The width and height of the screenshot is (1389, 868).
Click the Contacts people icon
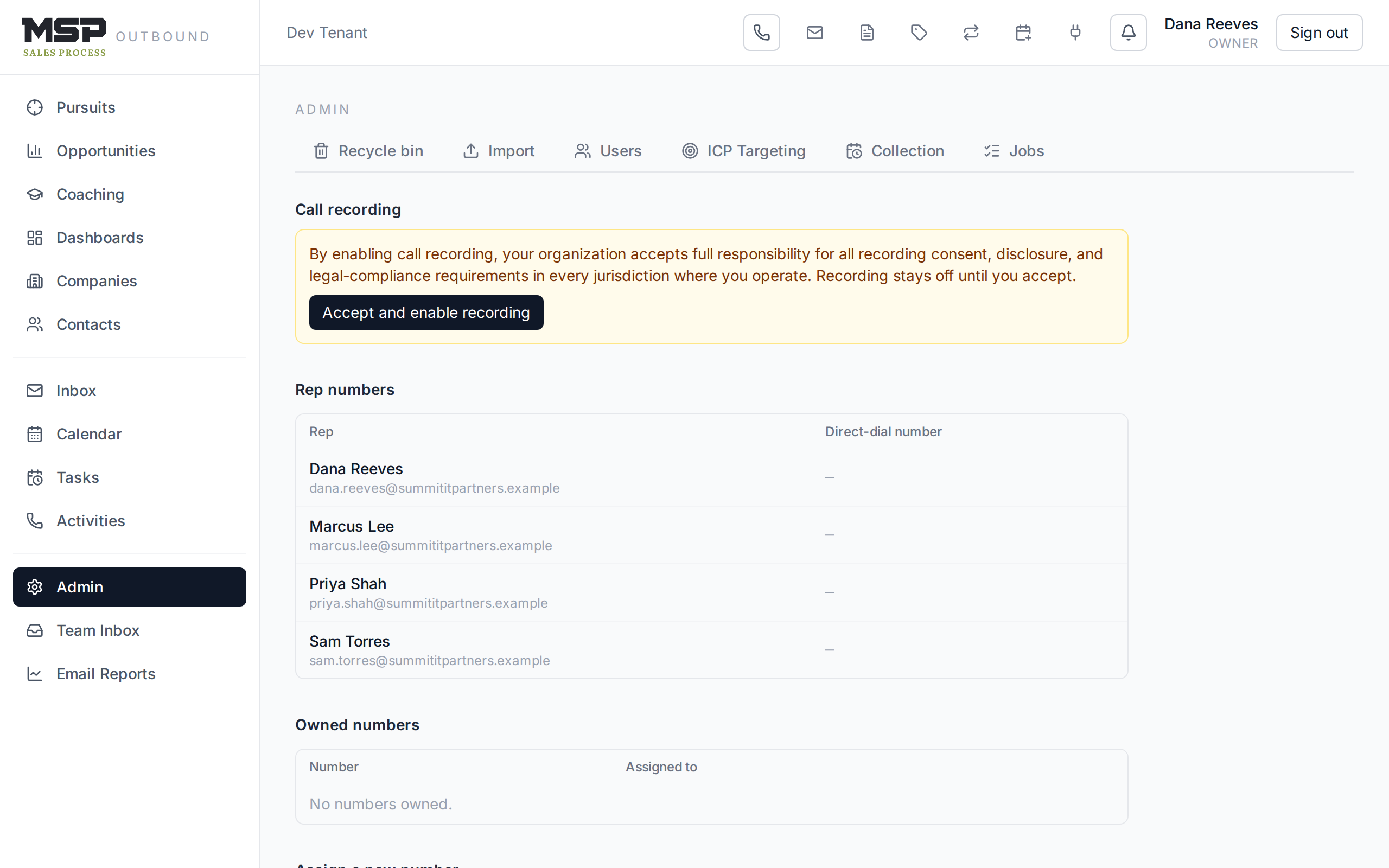point(35,324)
